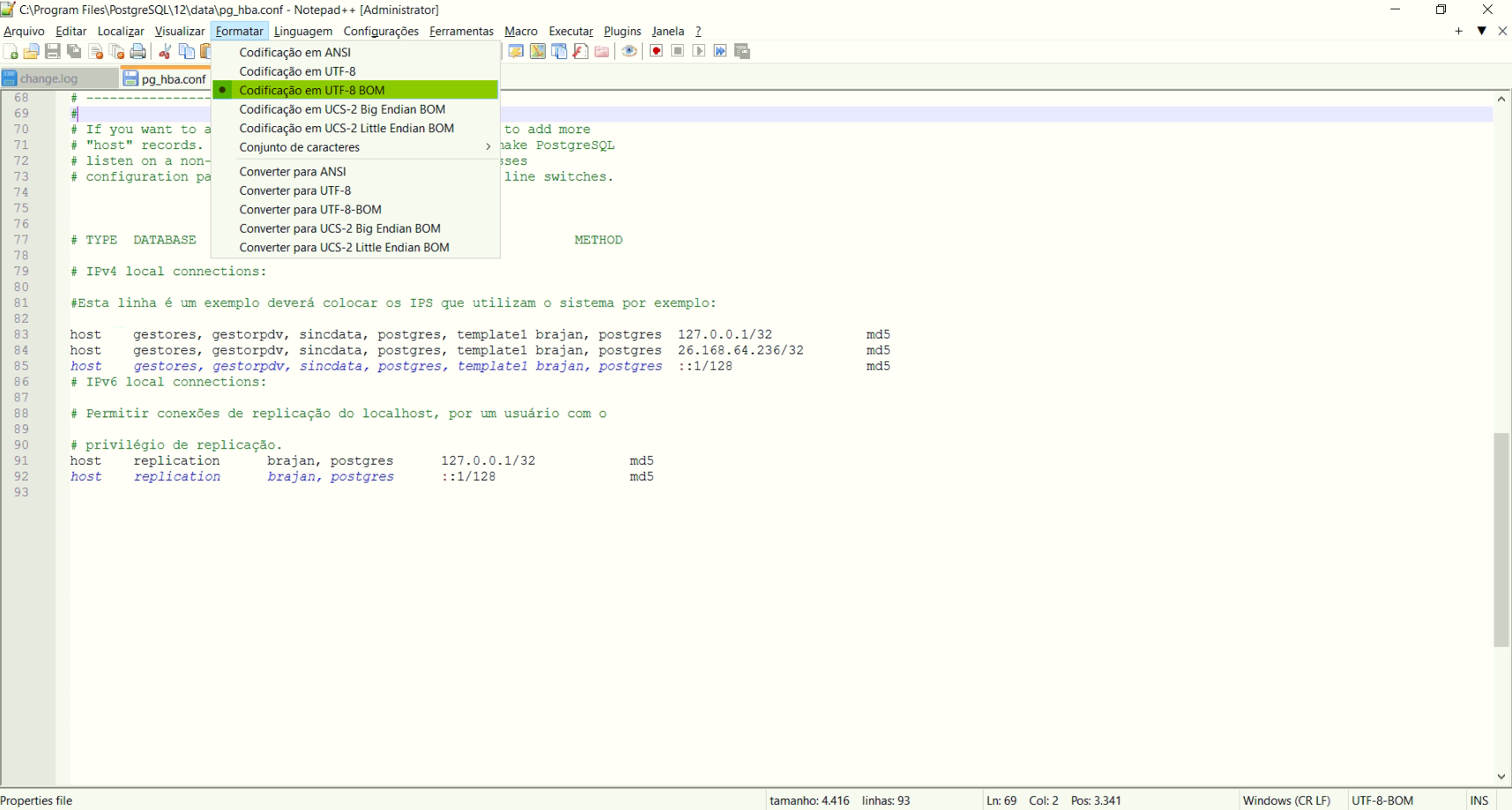This screenshot has height=810, width=1512.
Task: Click the Windows (CR LF) status bar field
Action: (x=1286, y=800)
